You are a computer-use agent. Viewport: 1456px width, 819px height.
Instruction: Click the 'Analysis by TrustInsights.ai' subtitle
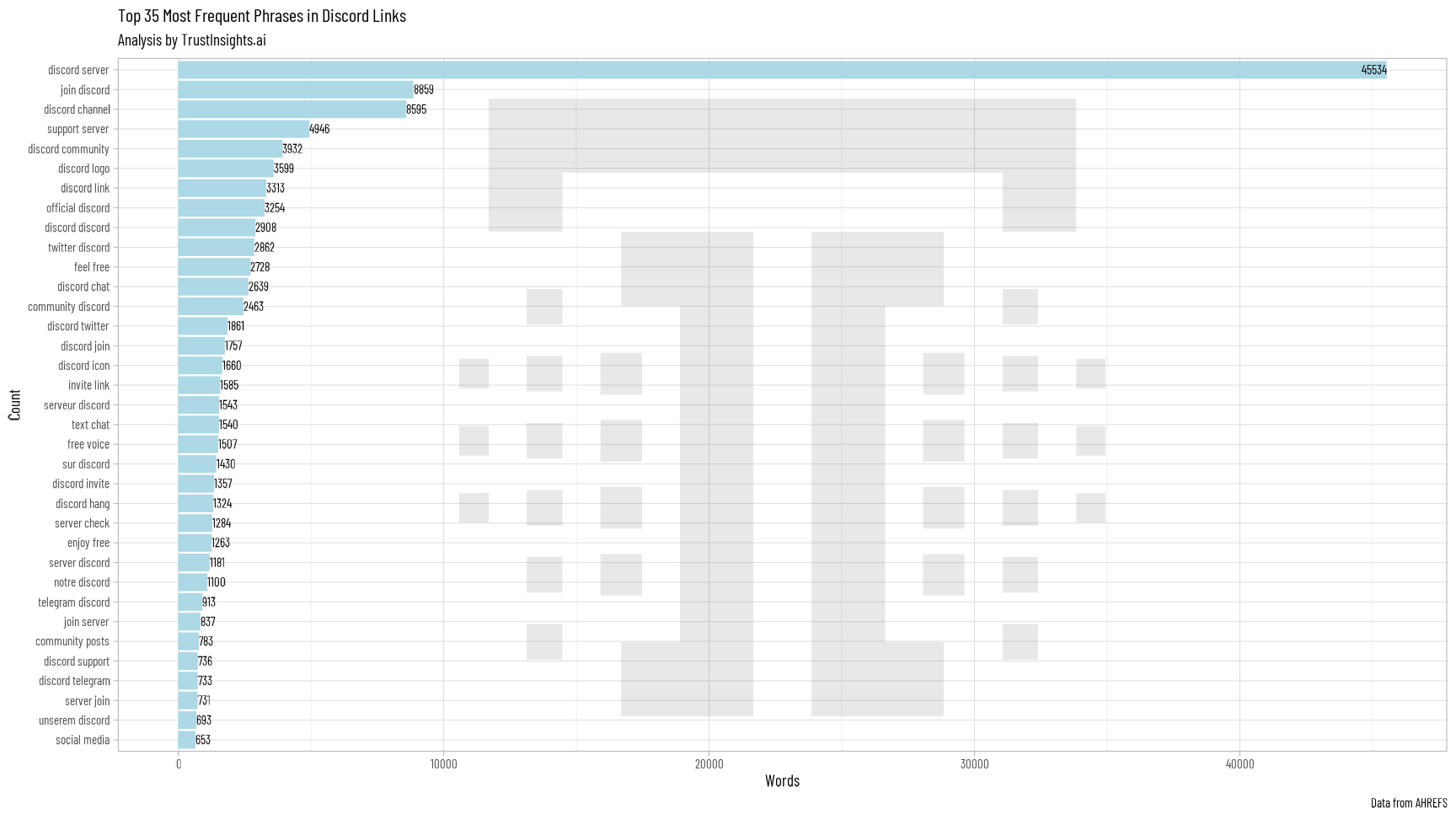(192, 40)
